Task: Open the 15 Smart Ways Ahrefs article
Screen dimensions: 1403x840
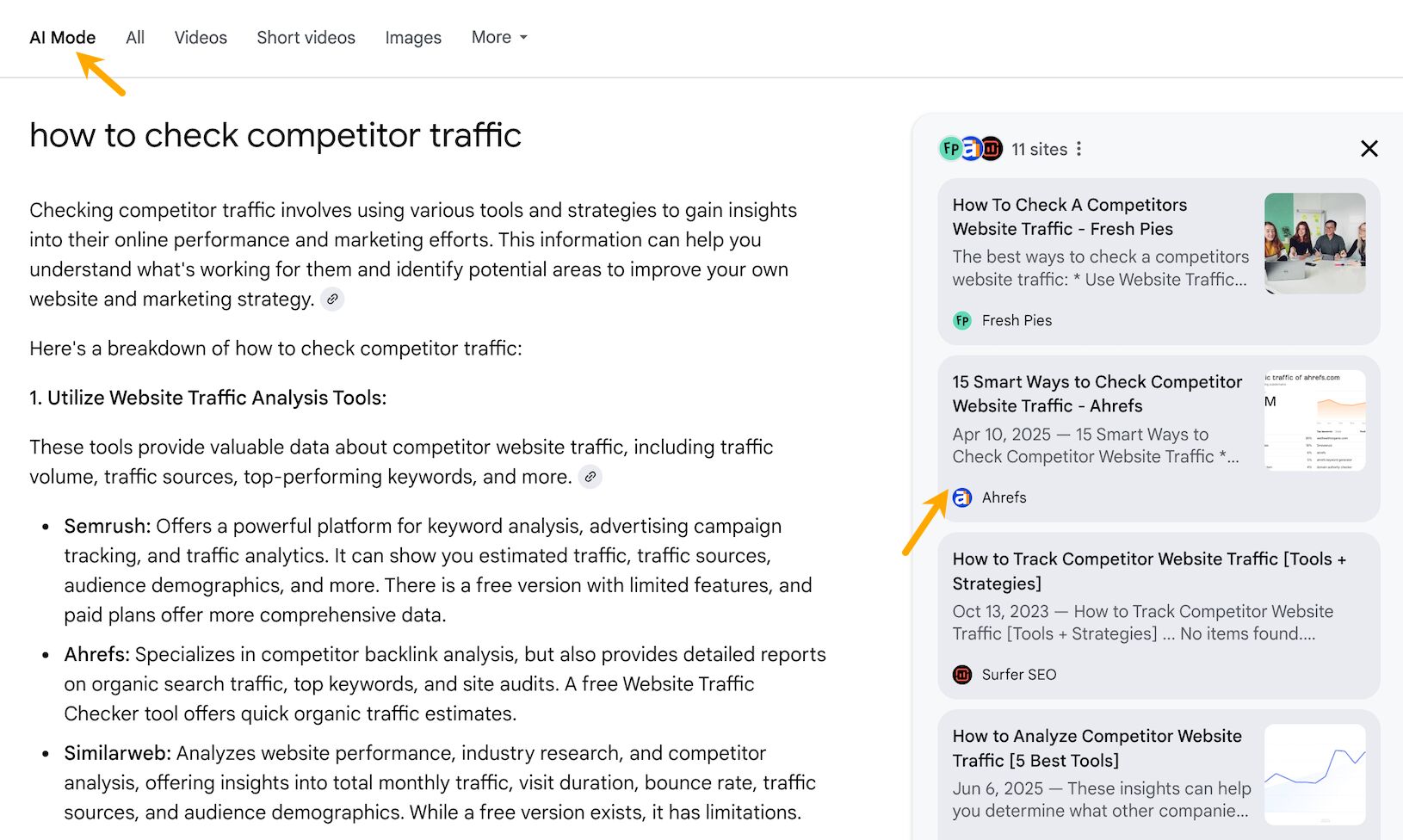Action: 1097,393
